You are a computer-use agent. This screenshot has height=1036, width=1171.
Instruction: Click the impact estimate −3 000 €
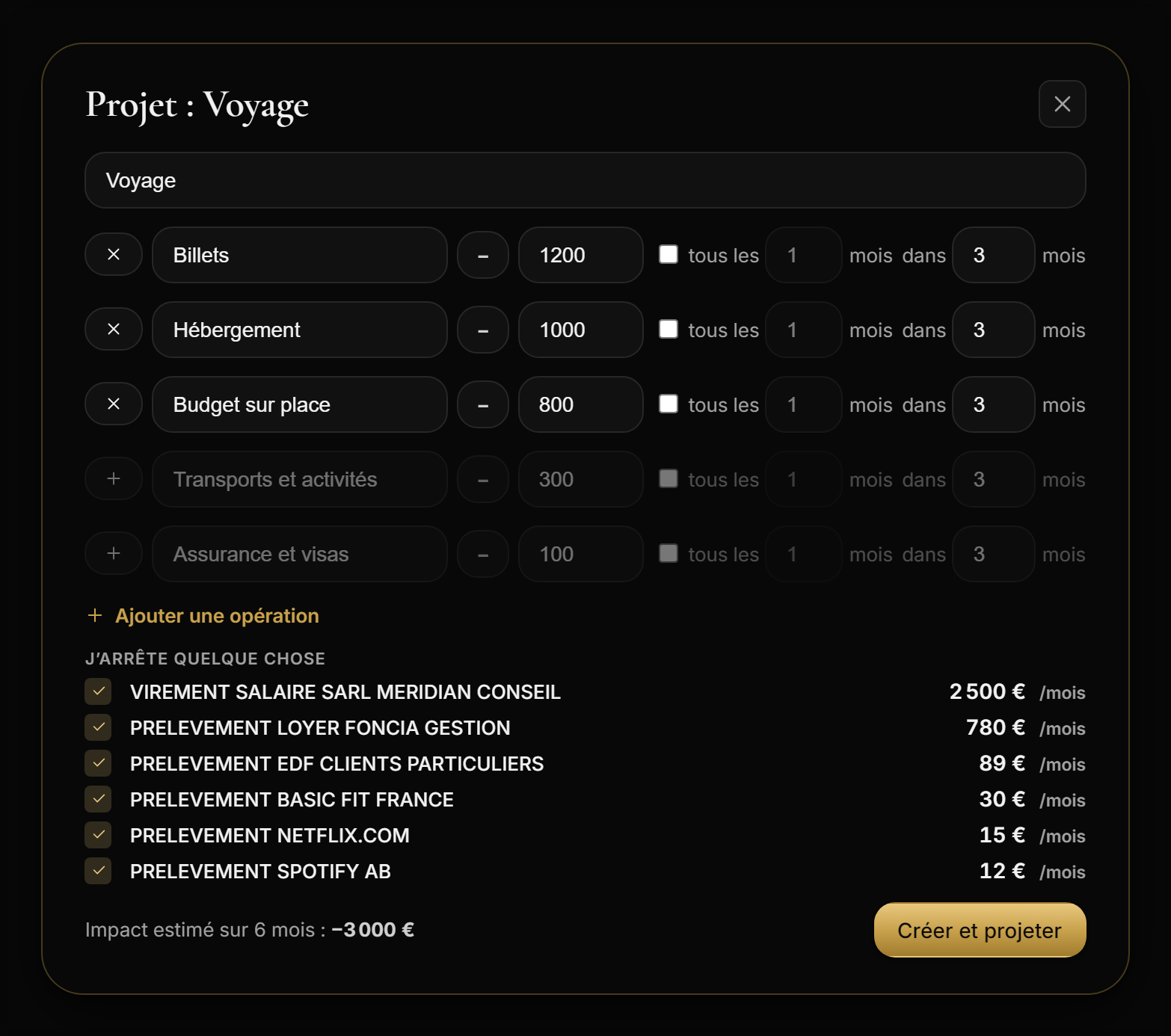(x=373, y=930)
